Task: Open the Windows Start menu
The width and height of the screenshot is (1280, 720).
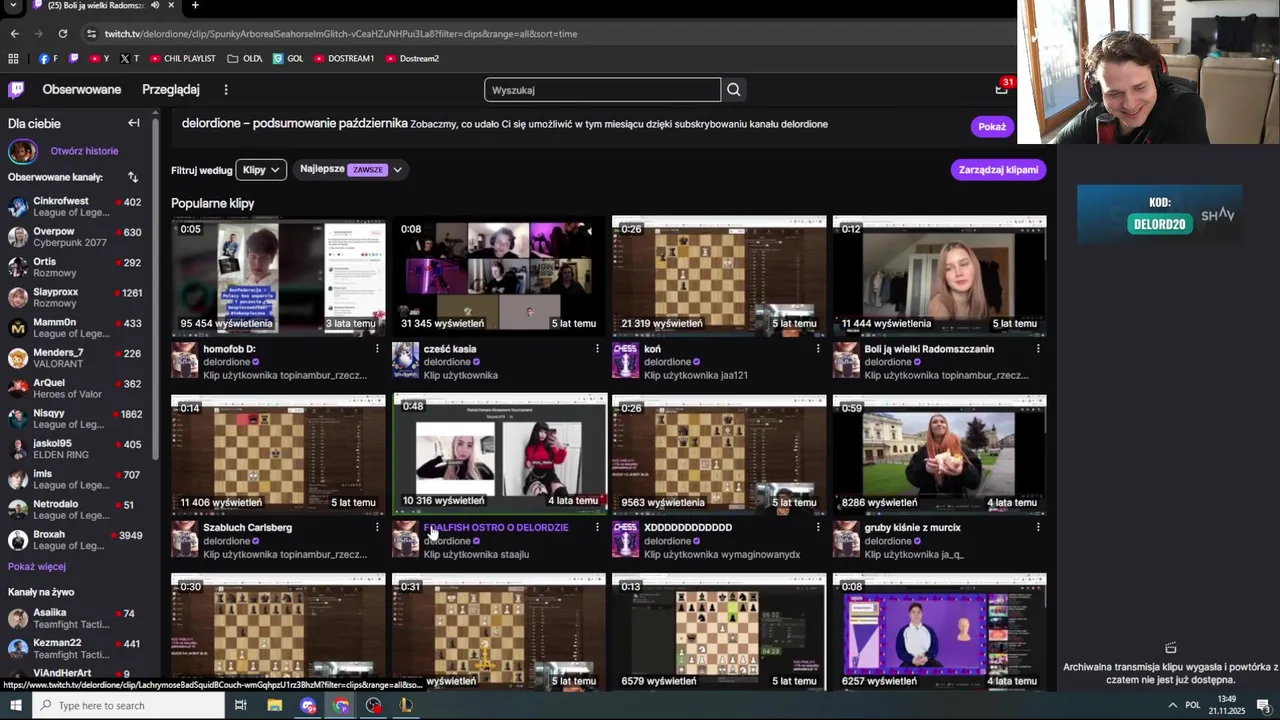Action: 15,706
